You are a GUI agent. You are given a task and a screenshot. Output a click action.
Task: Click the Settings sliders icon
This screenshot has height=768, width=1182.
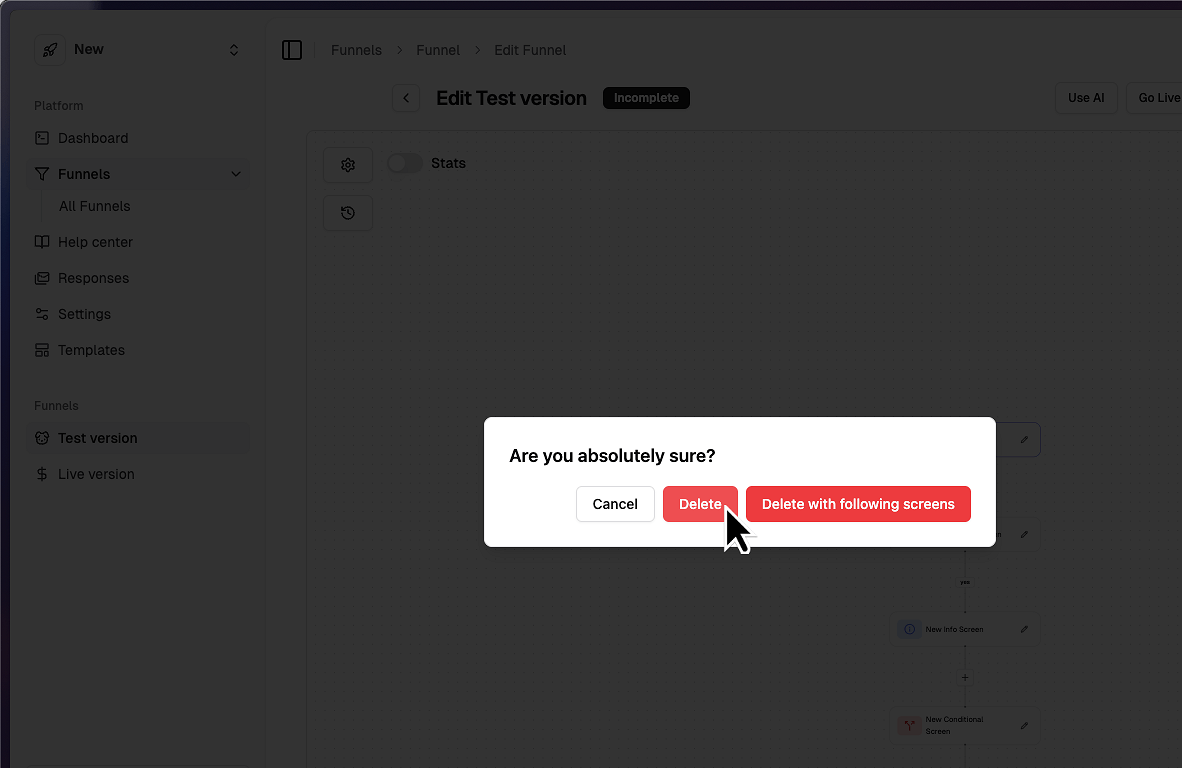42,314
